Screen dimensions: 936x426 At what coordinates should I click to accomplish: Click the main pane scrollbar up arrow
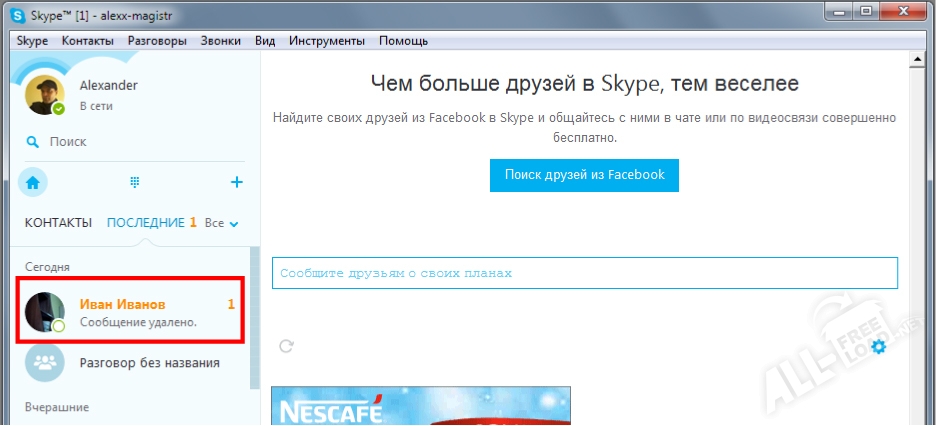click(915, 60)
